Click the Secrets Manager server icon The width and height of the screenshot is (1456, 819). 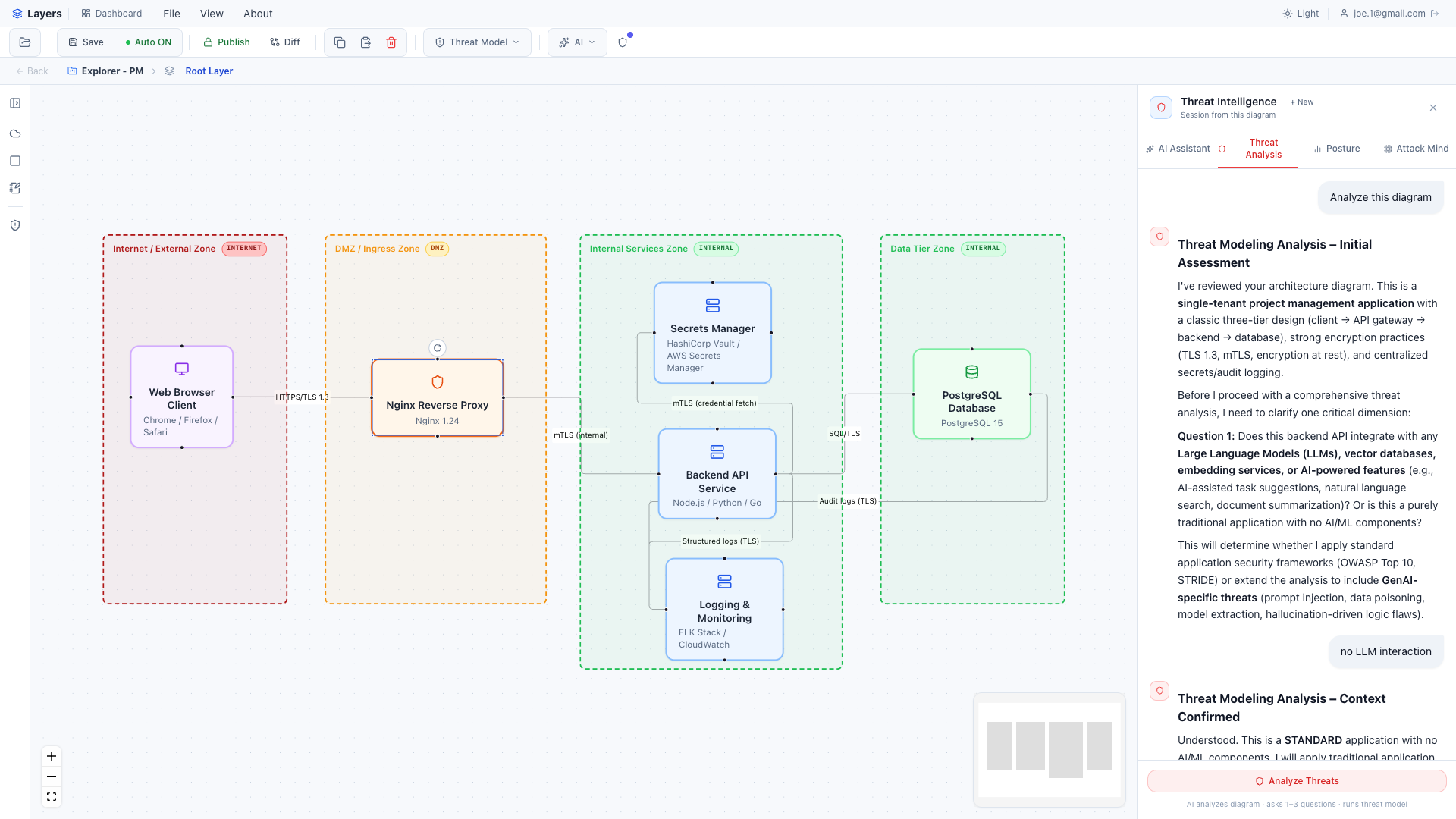click(x=713, y=306)
